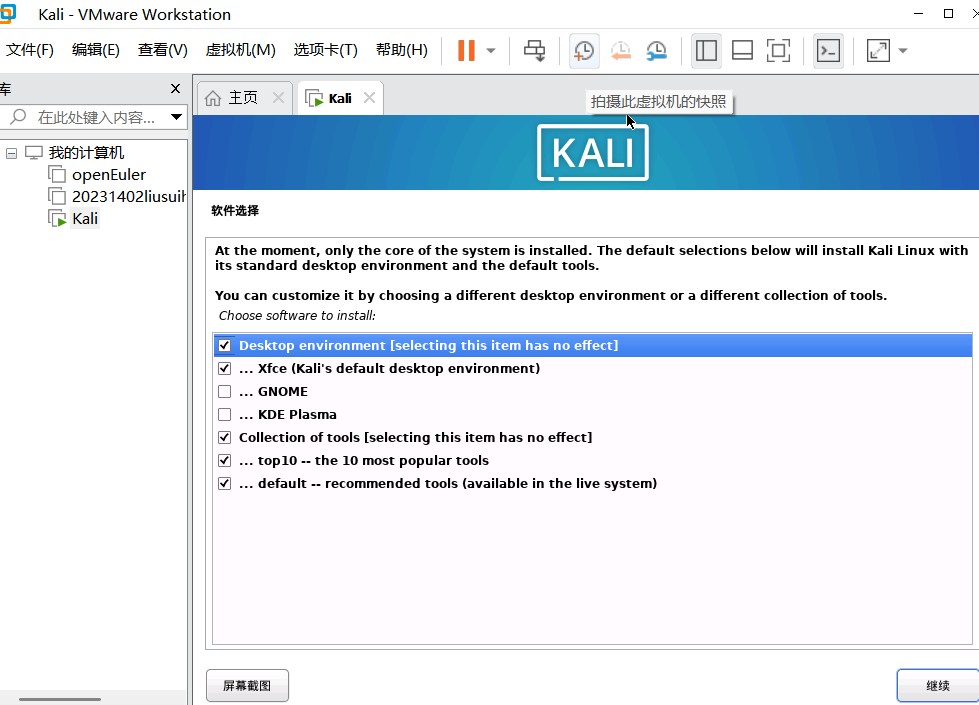The image size is (979, 705).
Task: Click the running Kali VM icon in library
Action: click(x=57, y=219)
